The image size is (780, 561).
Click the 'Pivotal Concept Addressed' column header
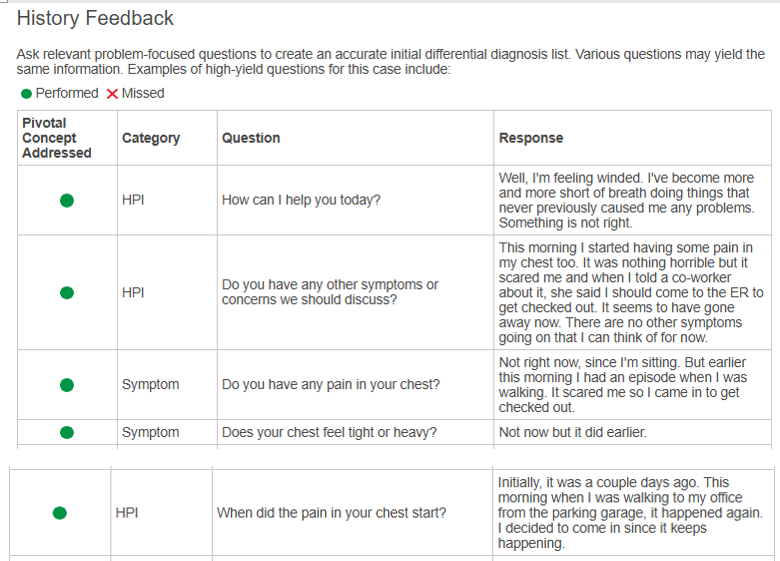57,138
